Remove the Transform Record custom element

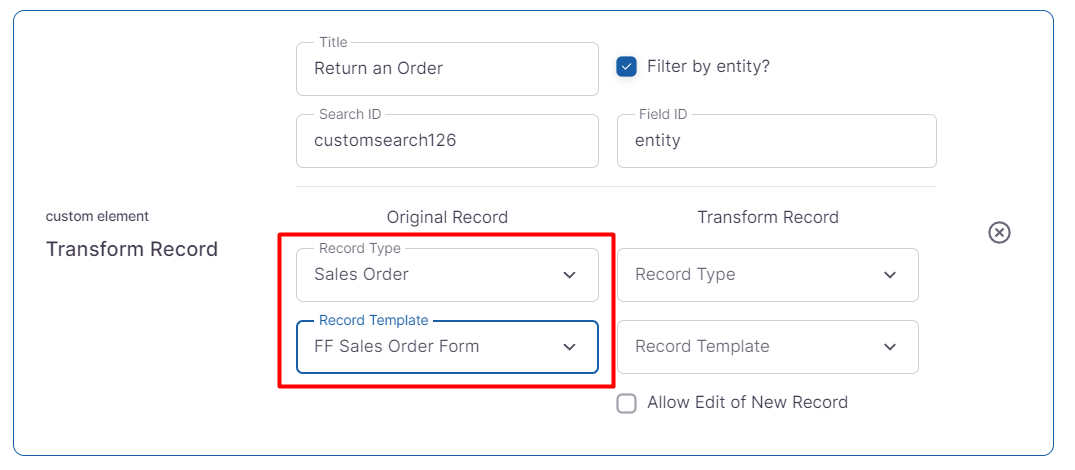point(999,233)
